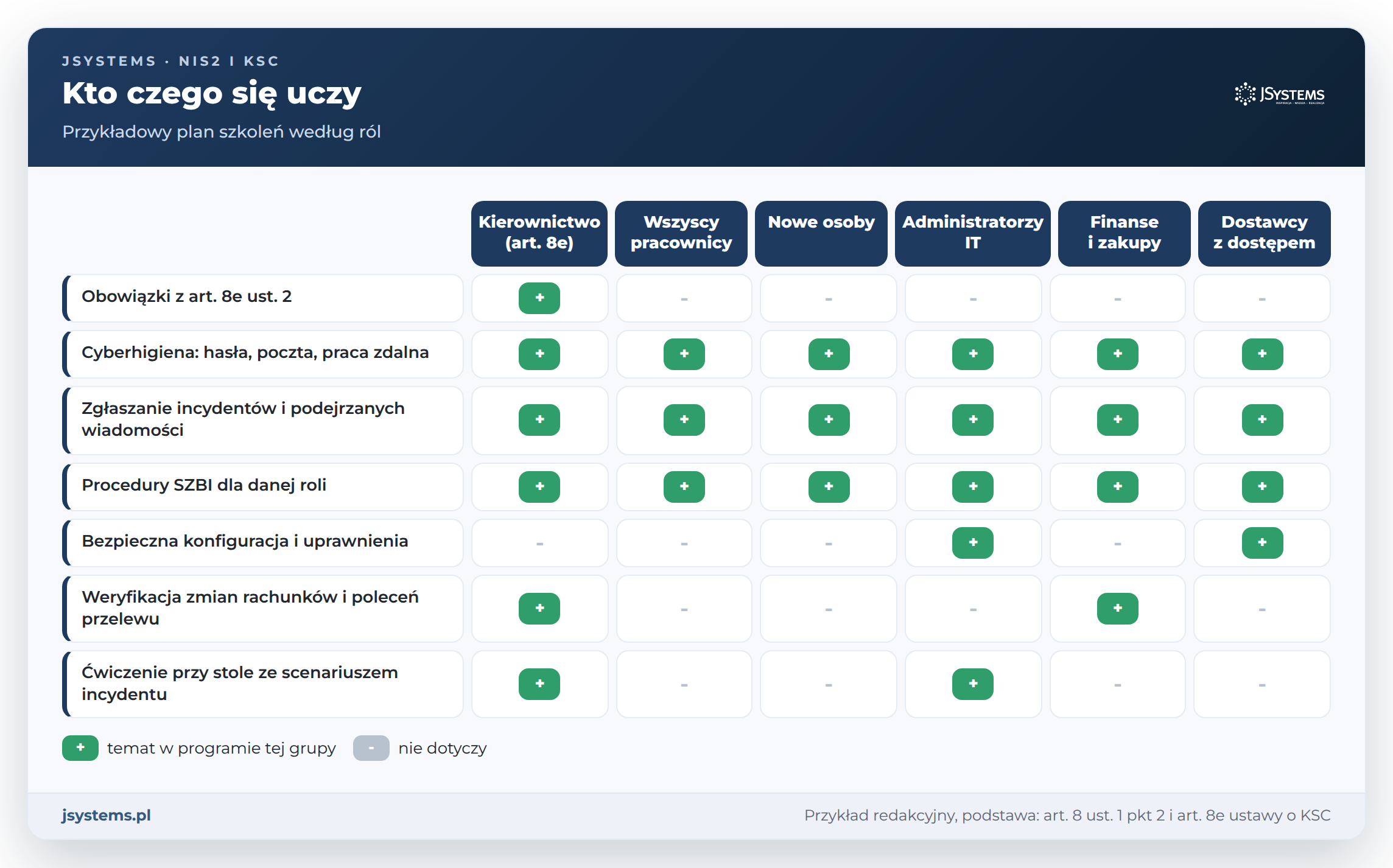Click row Ćwiczenie przy stole ze scenariuszem incydentu

click(263, 684)
